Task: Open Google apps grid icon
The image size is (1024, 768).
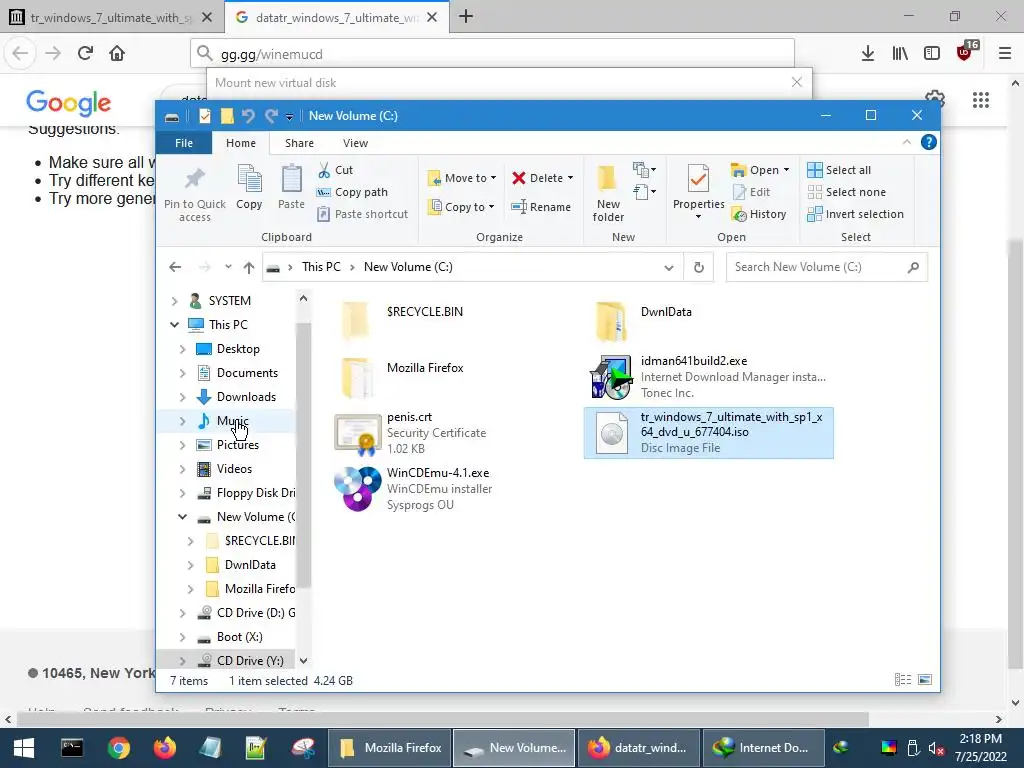Action: [980, 100]
